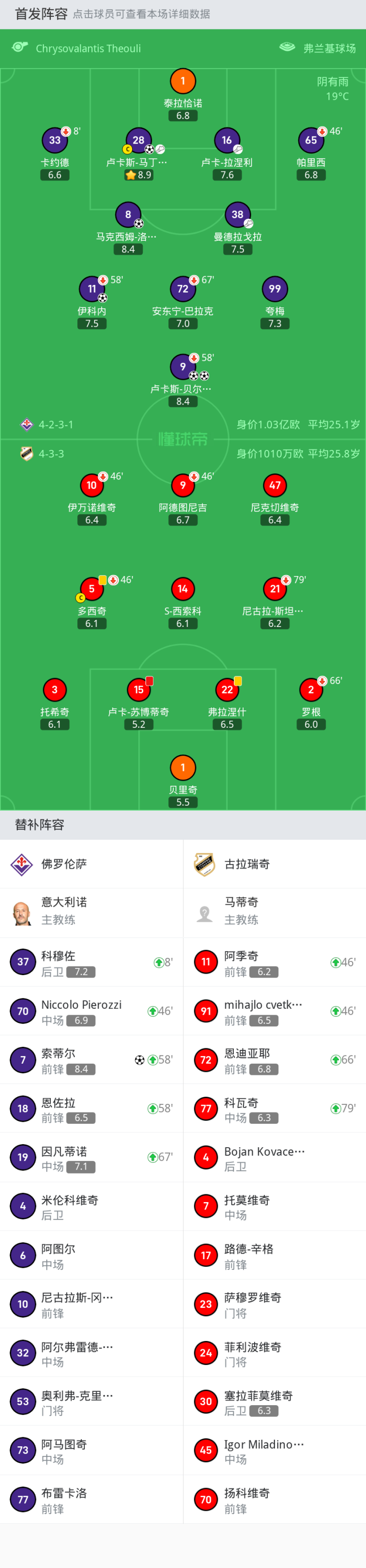The image size is (366, 1568).
Task: Click the 首发阵容 section heading
Action: pos(41,14)
